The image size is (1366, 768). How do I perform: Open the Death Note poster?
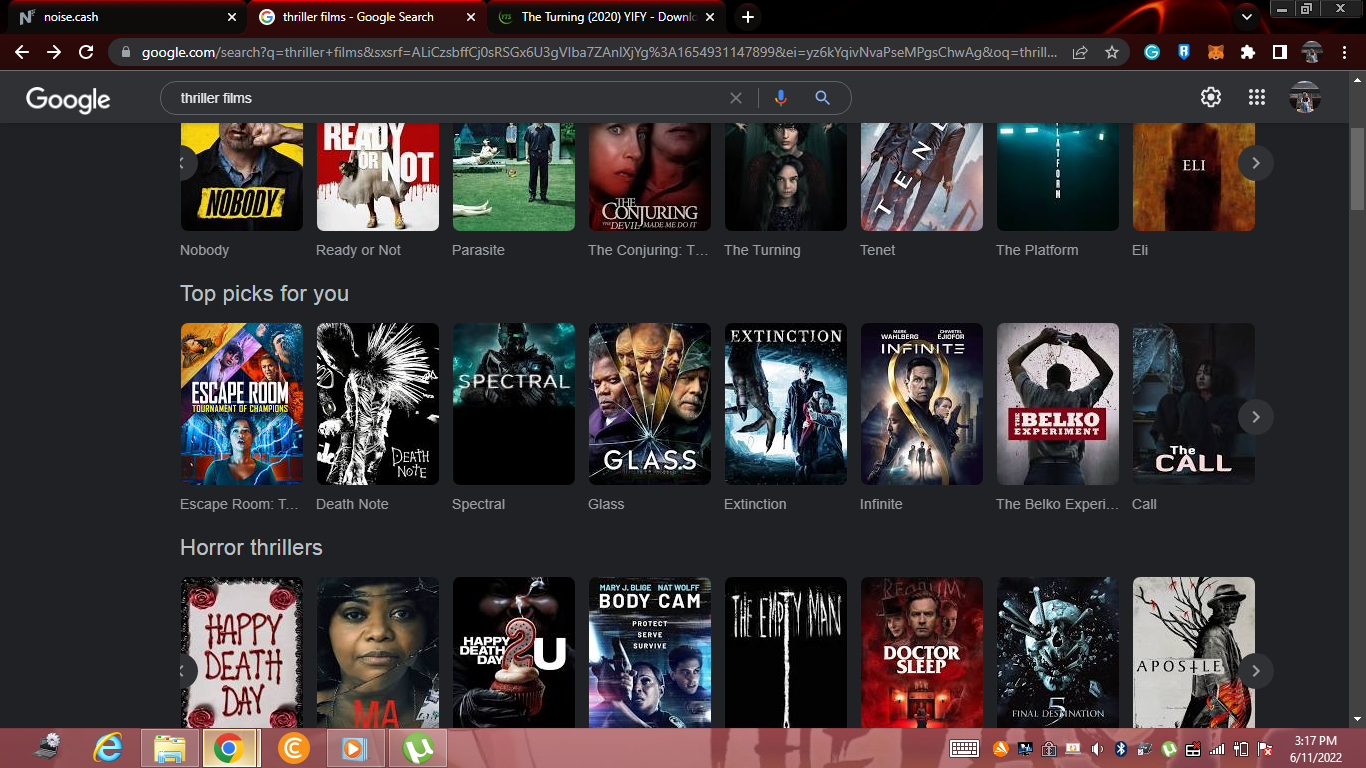point(378,404)
